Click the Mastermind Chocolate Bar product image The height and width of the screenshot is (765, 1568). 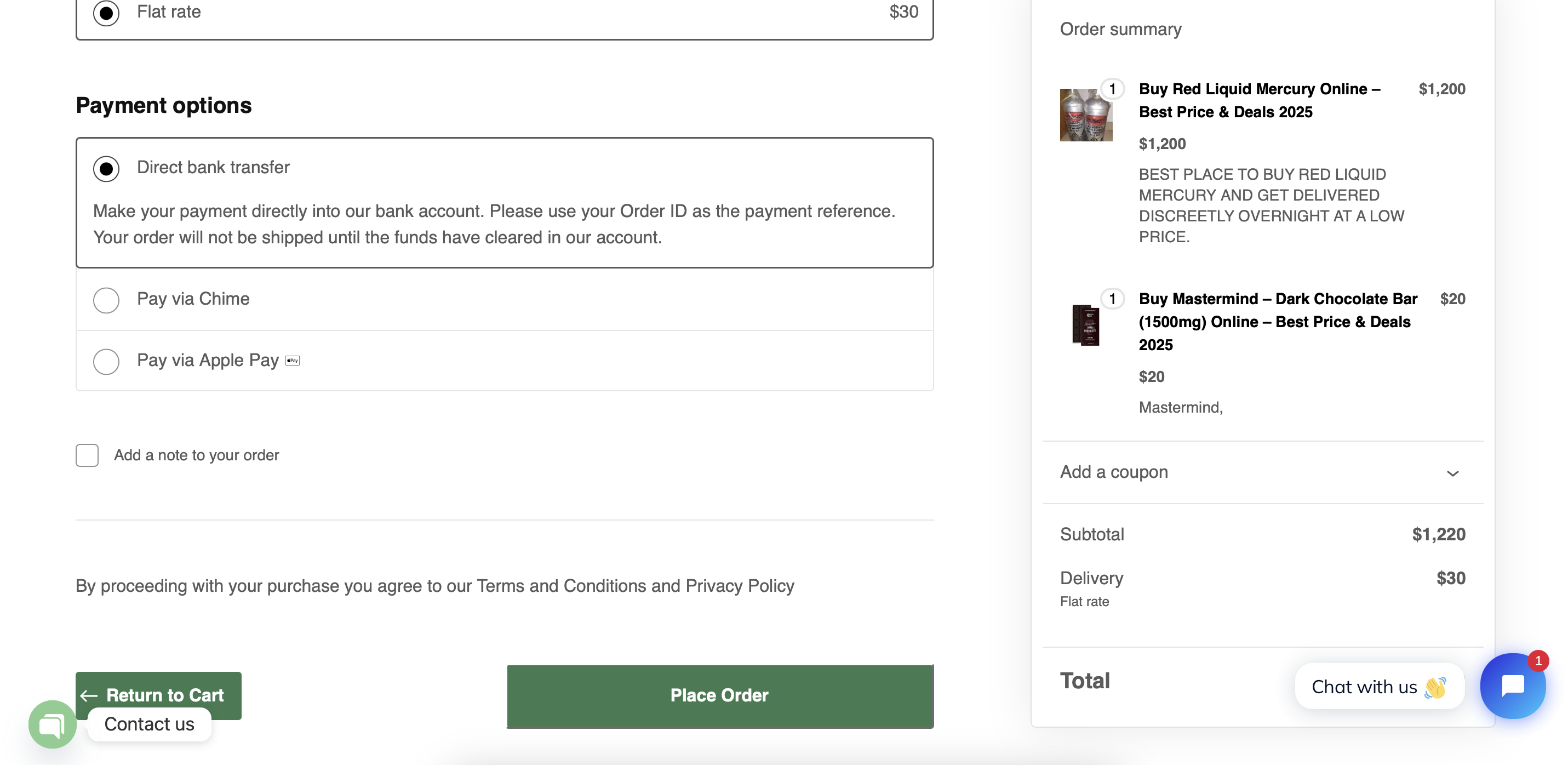pyautogui.click(x=1086, y=326)
